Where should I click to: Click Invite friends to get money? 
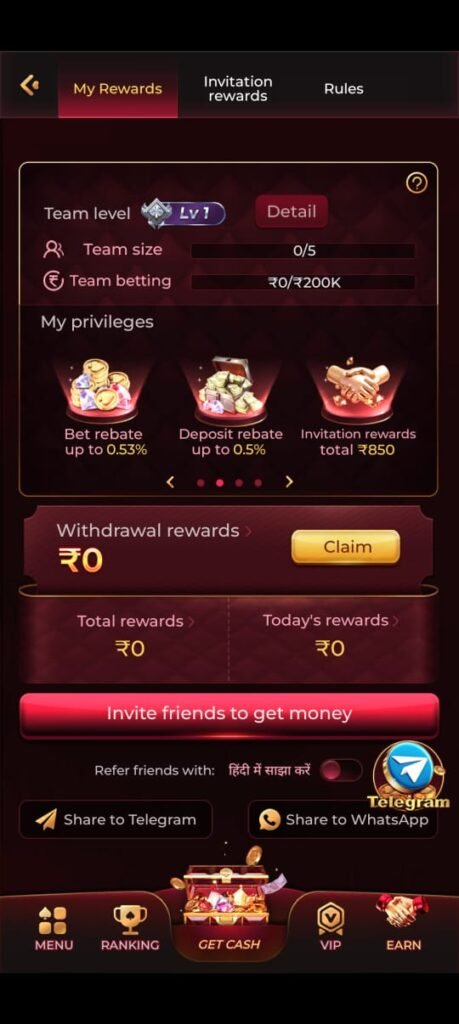229,714
